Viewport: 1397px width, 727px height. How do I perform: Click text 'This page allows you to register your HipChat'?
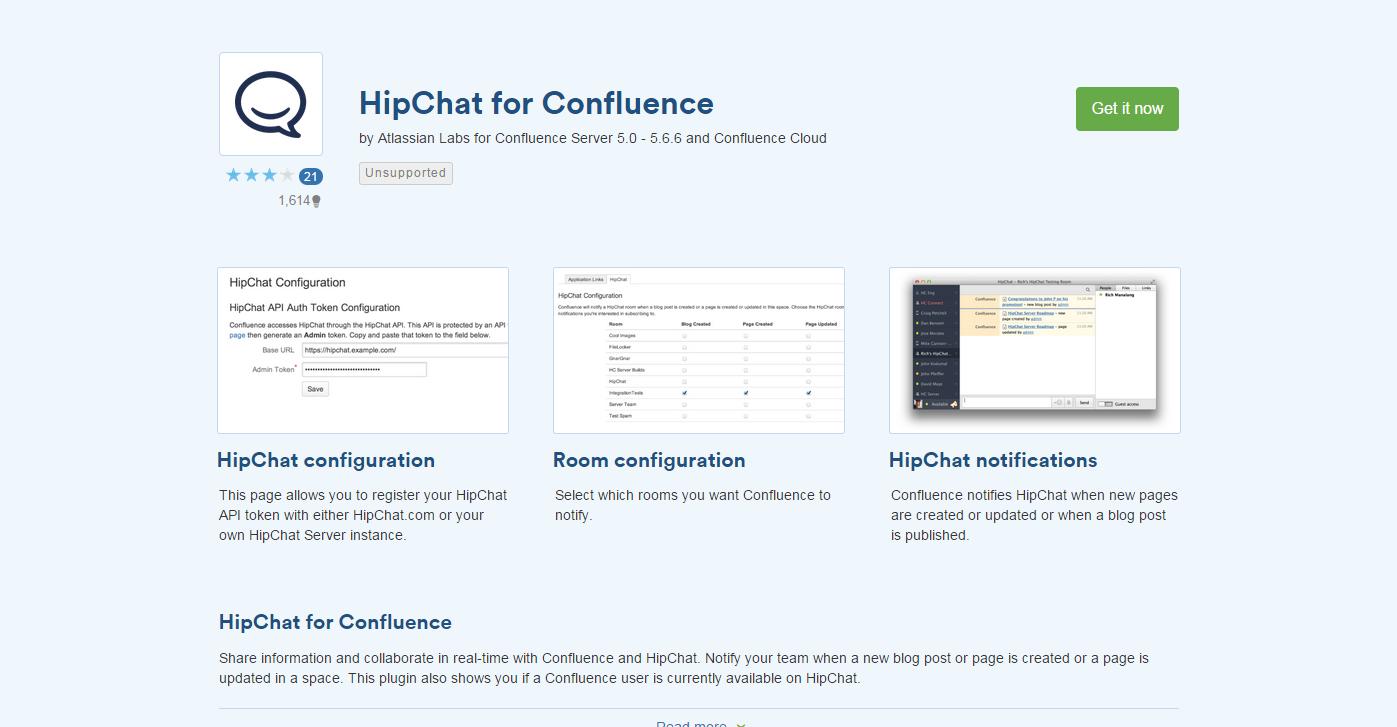(363, 495)
